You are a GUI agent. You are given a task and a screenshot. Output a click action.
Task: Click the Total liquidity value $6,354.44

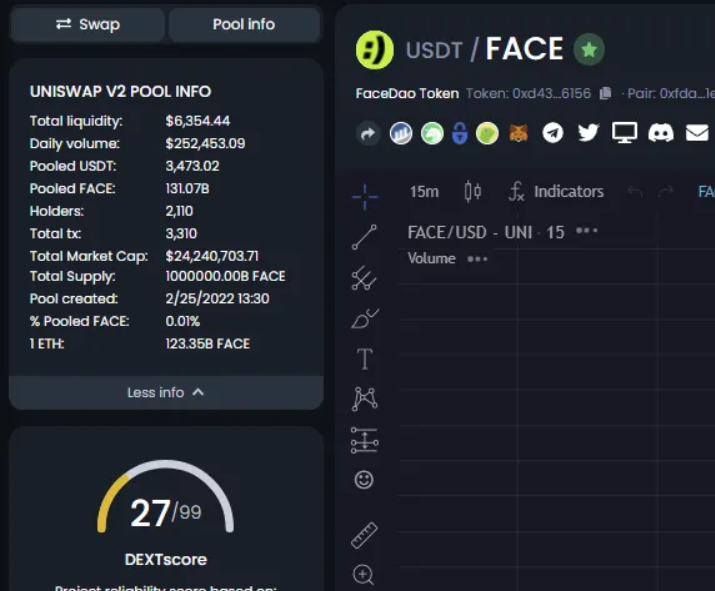197,121
